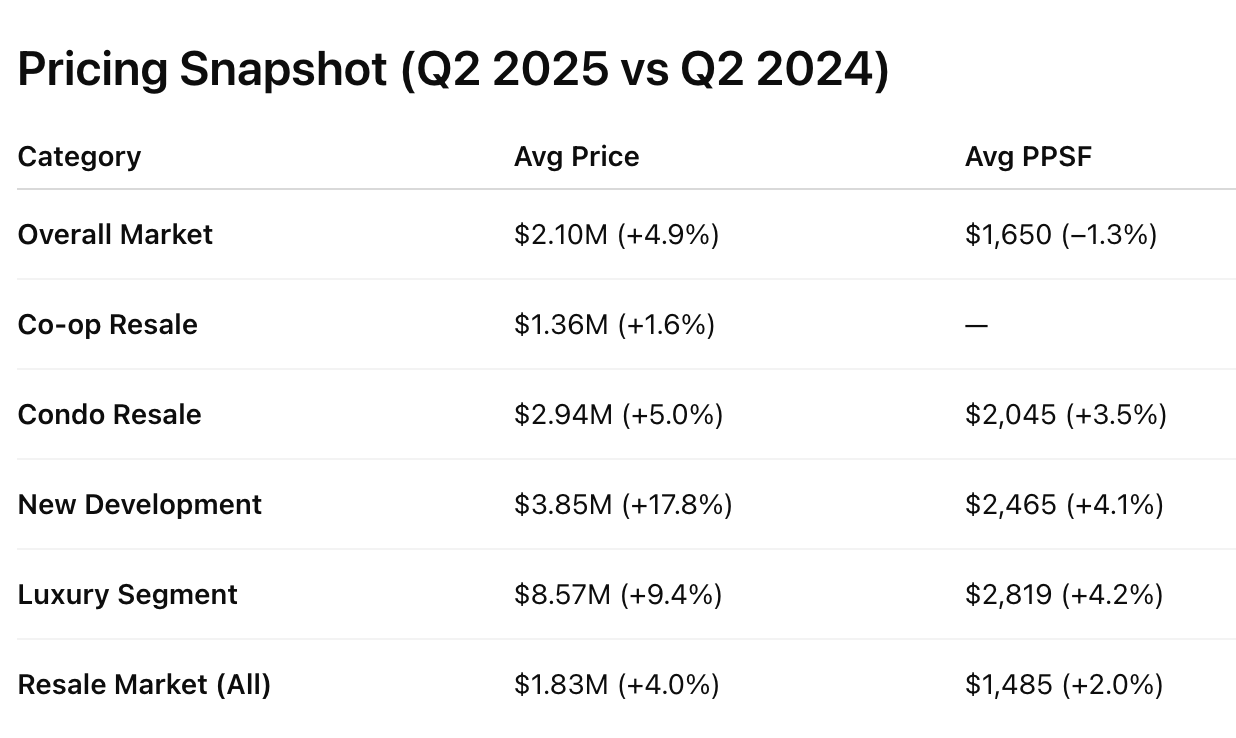Click the Co-op Resale row label

click(107, 325)
